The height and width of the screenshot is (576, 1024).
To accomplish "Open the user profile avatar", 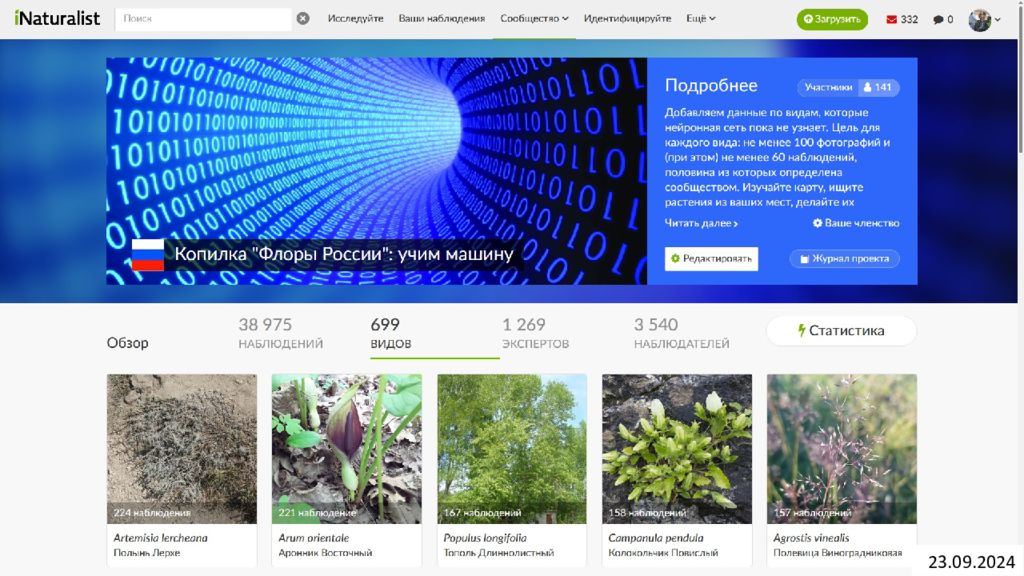I will coord(979,20).
